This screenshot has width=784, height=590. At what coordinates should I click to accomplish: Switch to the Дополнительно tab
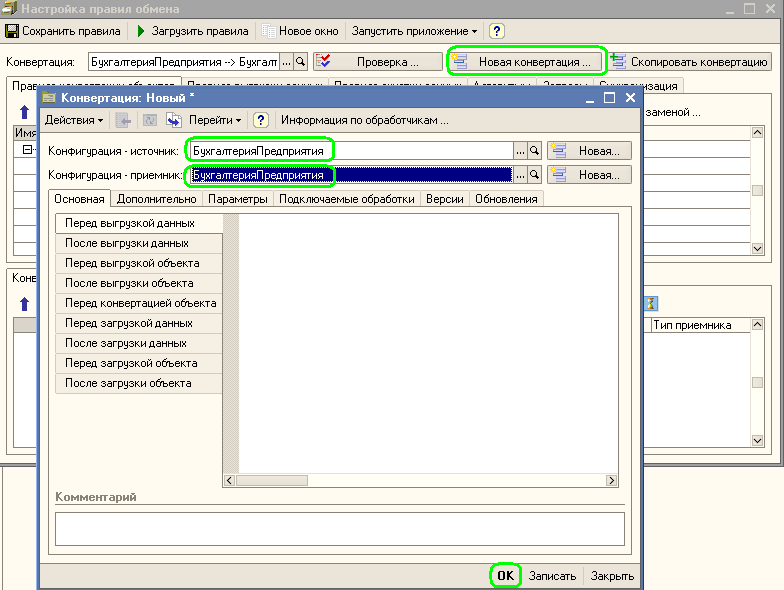pos(156,199)
